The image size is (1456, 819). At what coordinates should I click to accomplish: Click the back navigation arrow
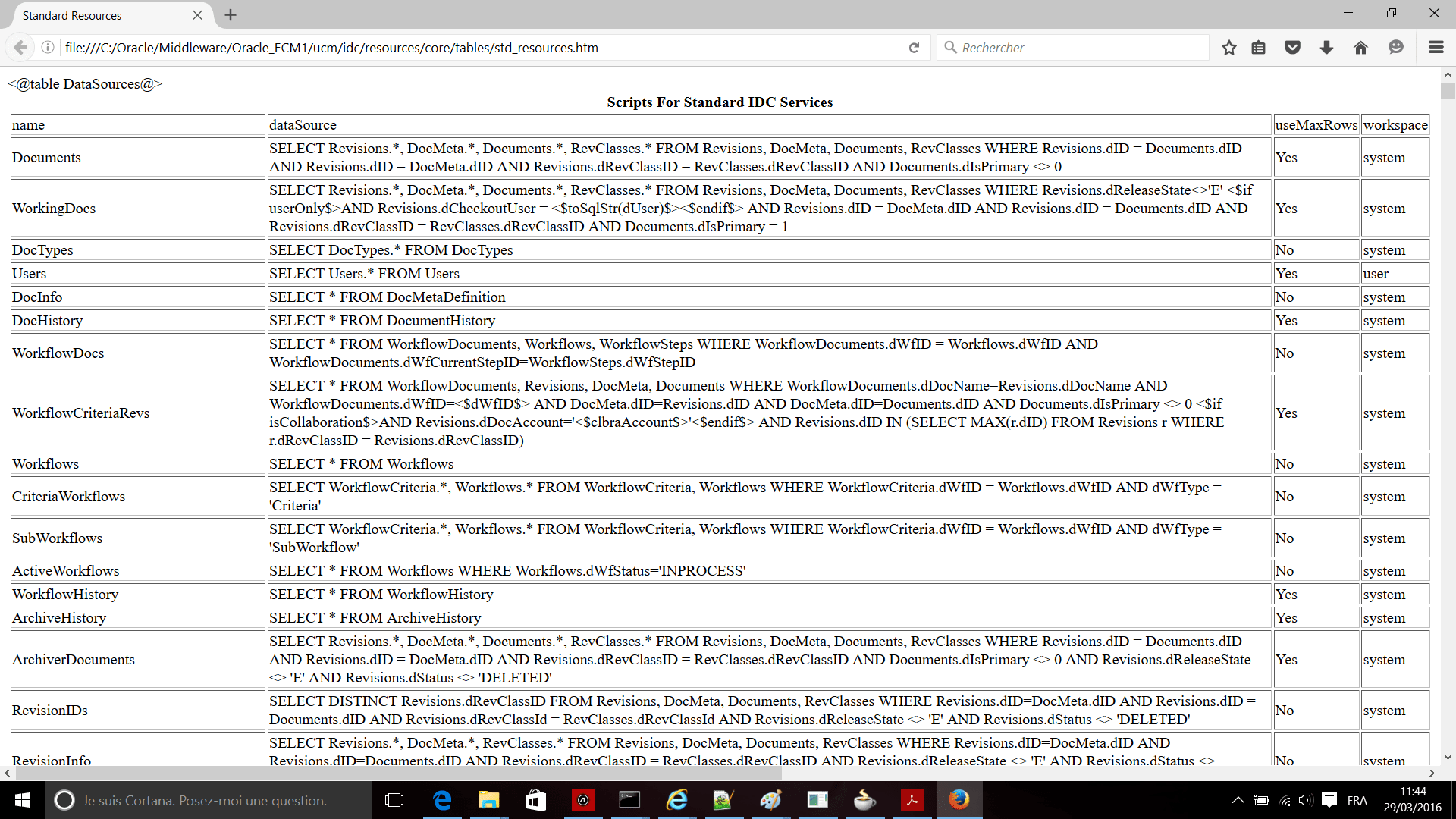pyautogui.click(x=20, y=48)
